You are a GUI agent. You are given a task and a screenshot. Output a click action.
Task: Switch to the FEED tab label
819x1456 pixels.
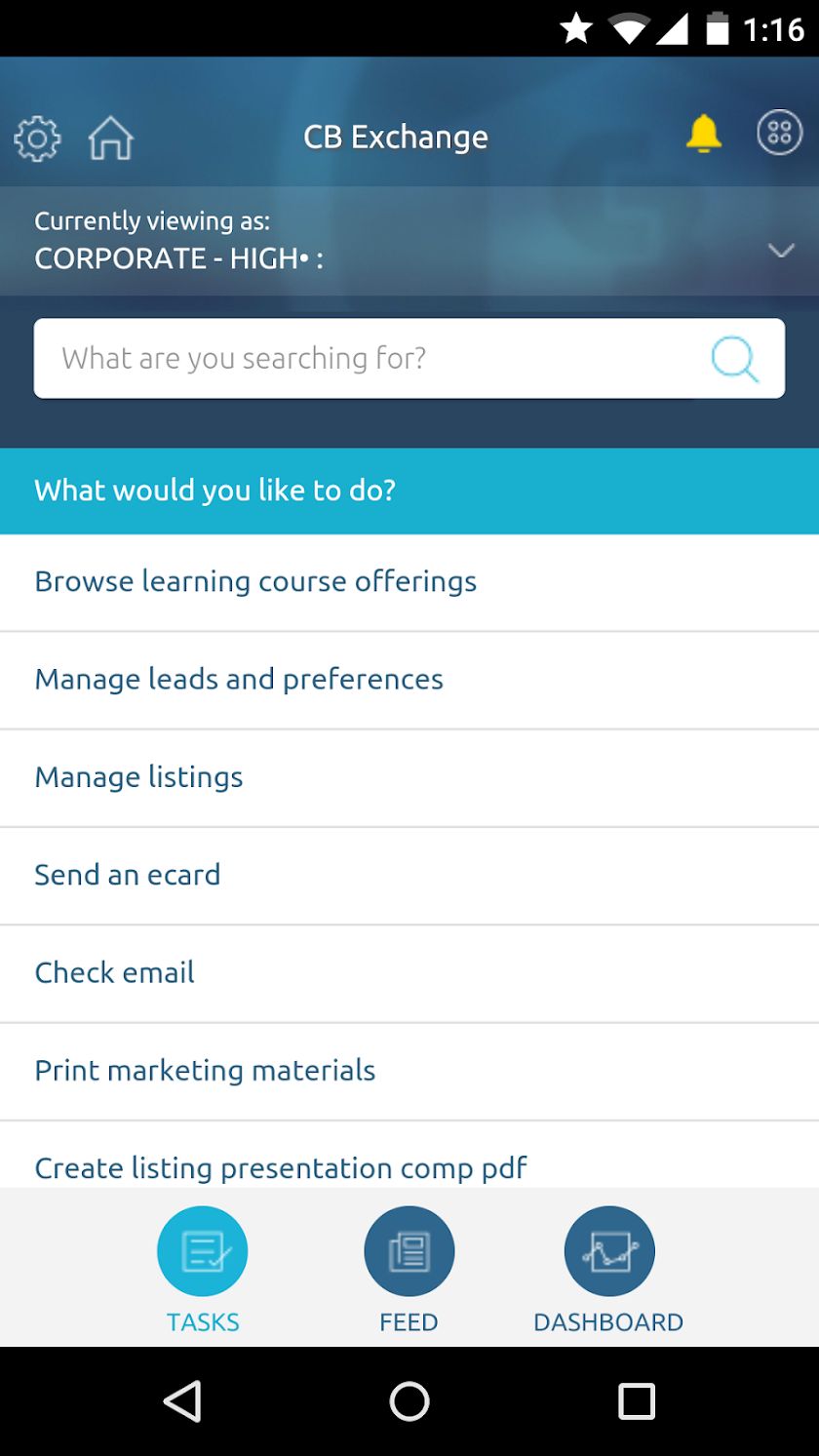[409, 1322]
